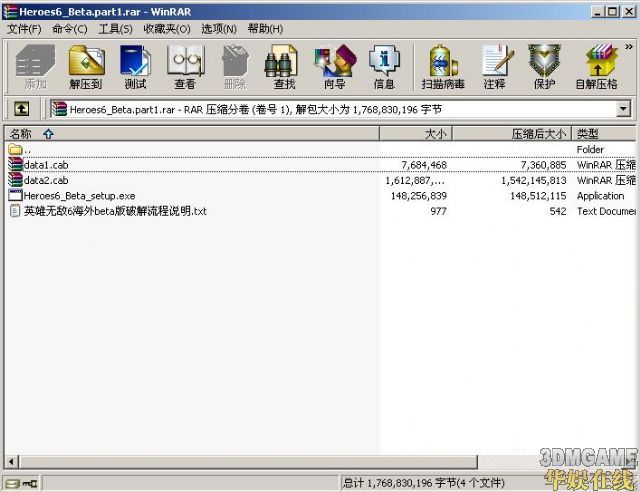Image resolution: width=640 pixels, height=492 pixels.
Task: Open the 查看 (View) toolbar icon
Action: (185, 67)
